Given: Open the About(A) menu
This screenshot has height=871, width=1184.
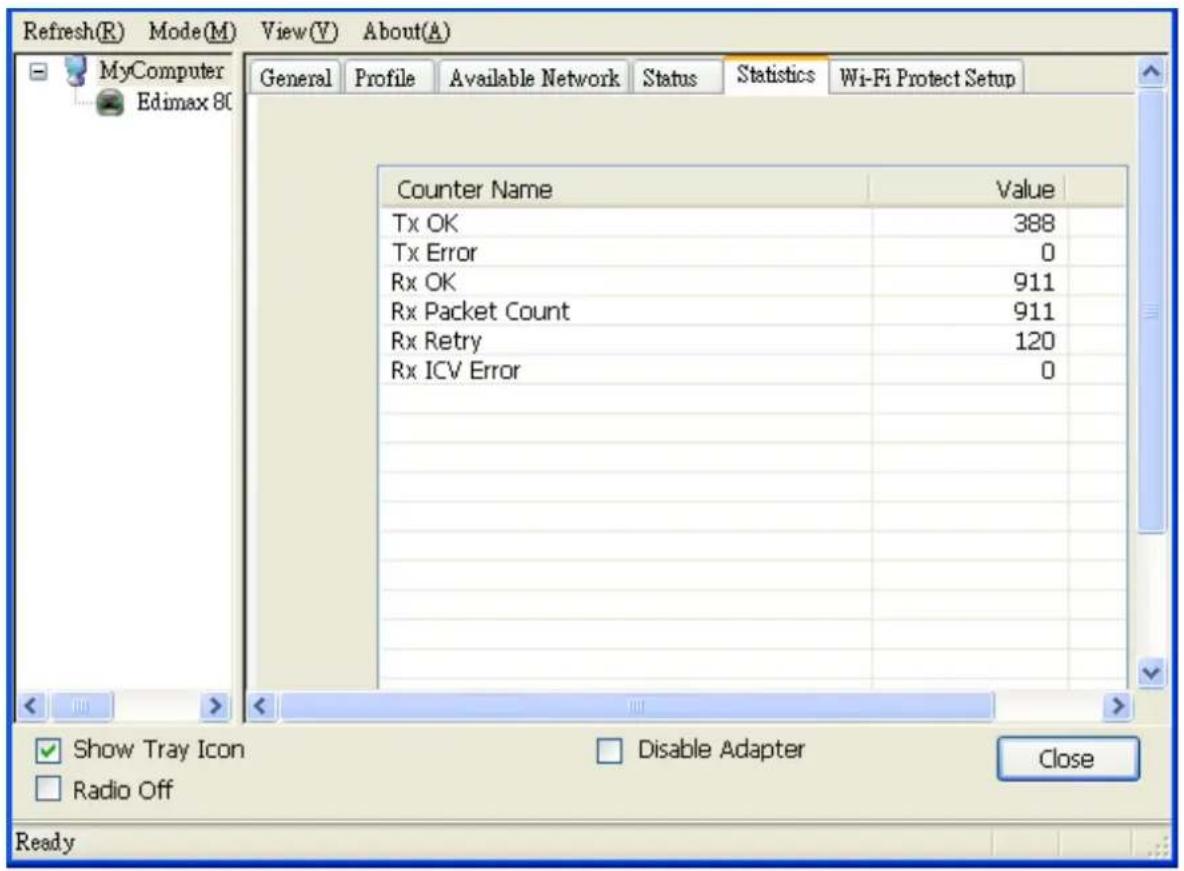Looking at the screenshot, I should pos(406,32).
